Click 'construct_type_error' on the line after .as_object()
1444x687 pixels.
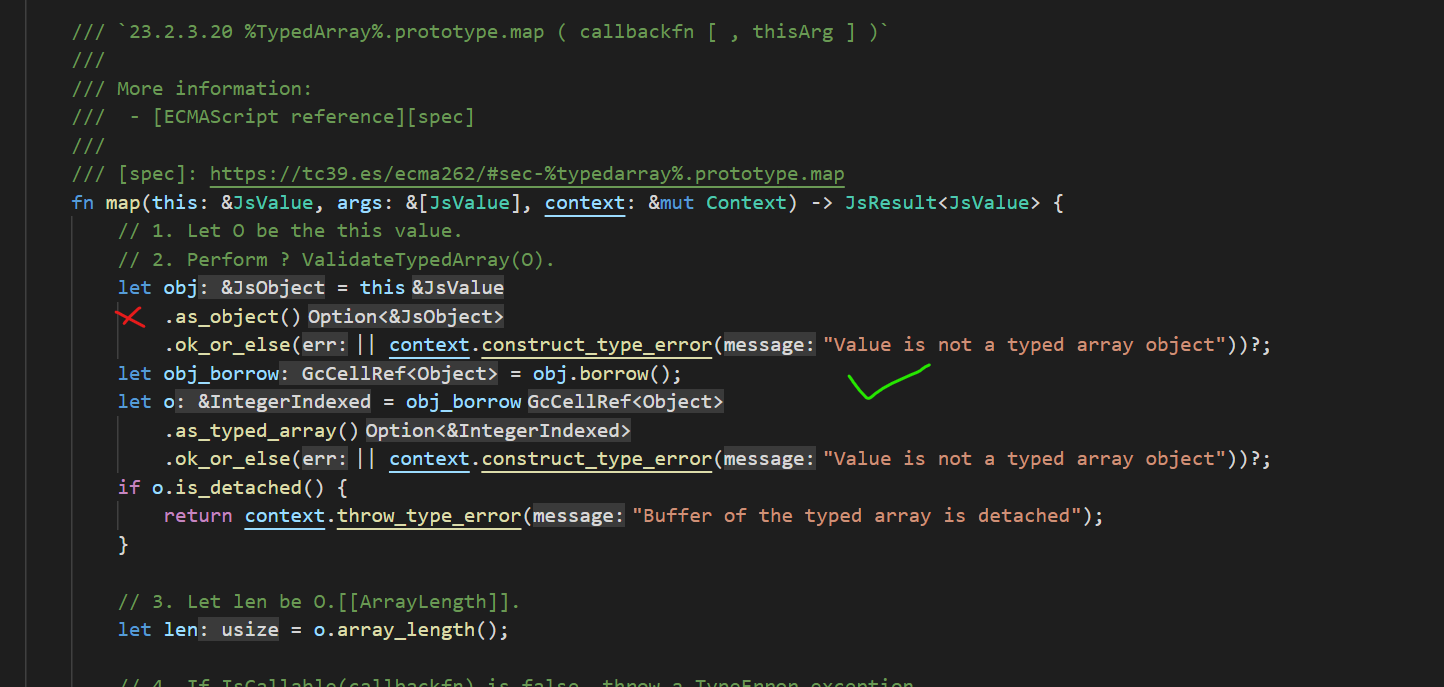pyautogui.click(x=596, y=345)
